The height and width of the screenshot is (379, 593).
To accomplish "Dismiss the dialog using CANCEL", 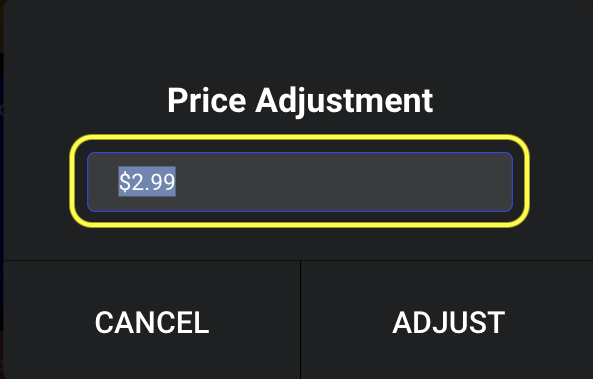I will tap(152, 322).
